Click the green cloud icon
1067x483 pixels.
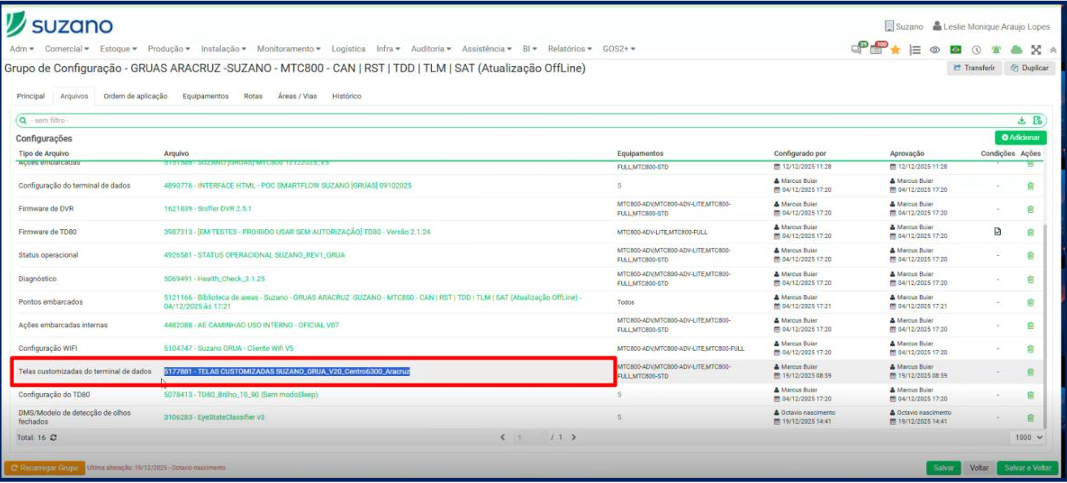coord(1016,49)
